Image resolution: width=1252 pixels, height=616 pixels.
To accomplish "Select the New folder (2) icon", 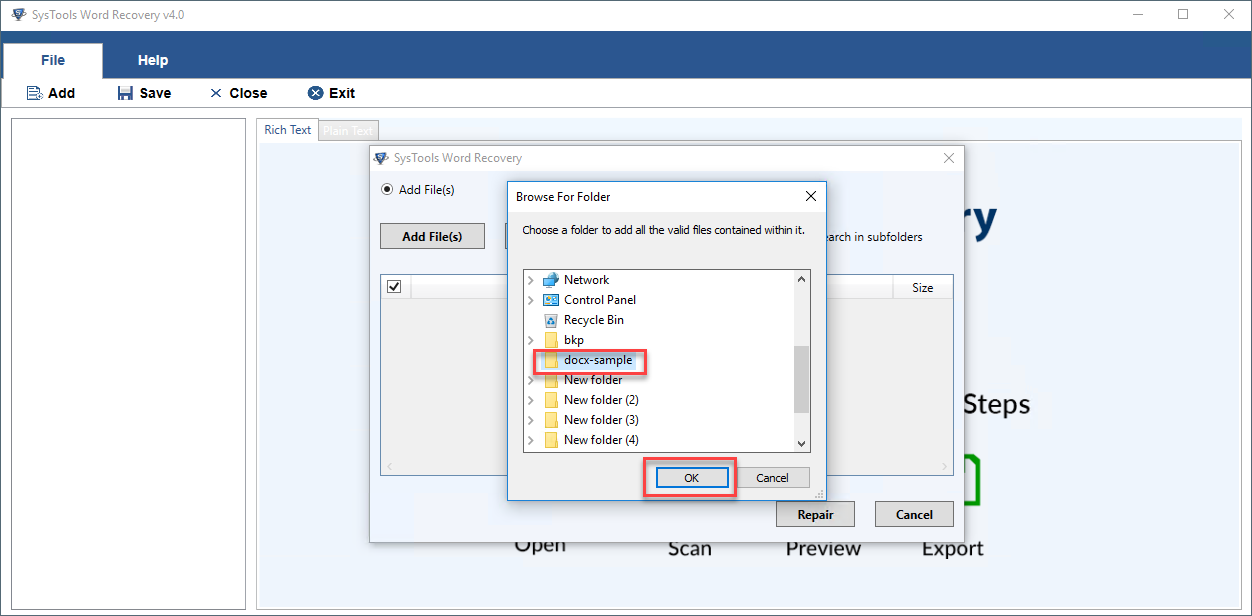I will click(551, 400).
